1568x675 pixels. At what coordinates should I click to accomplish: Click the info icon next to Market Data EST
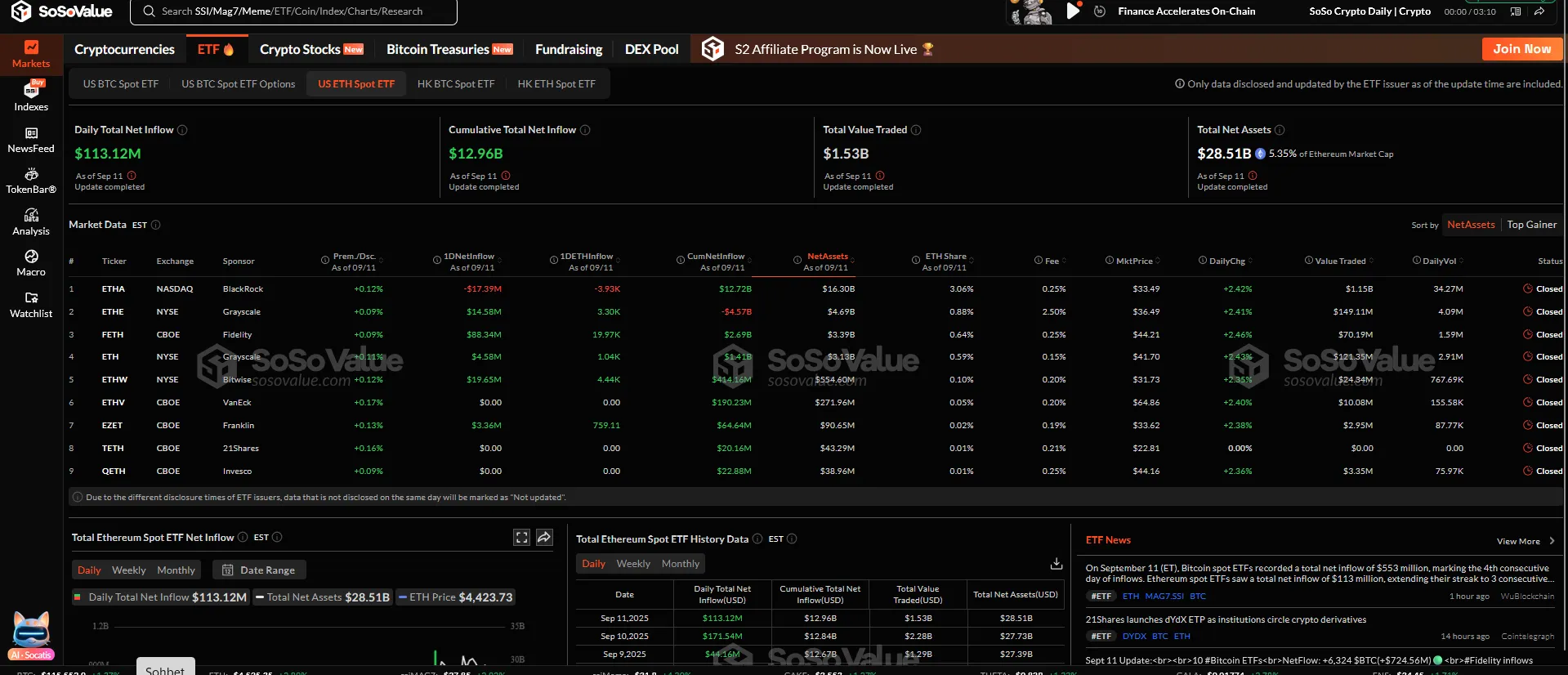click(x=156, y=225)
